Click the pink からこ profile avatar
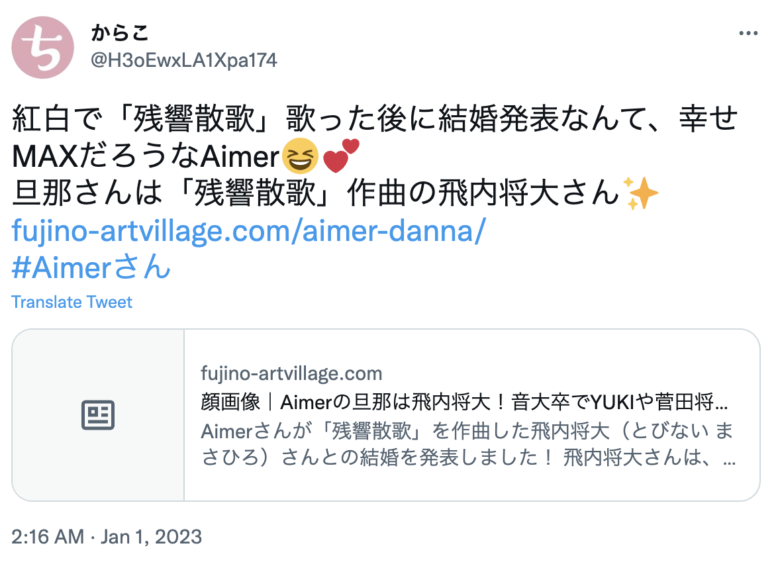Image resolution: width=780 pixels, height=568 pixels. 43,47
